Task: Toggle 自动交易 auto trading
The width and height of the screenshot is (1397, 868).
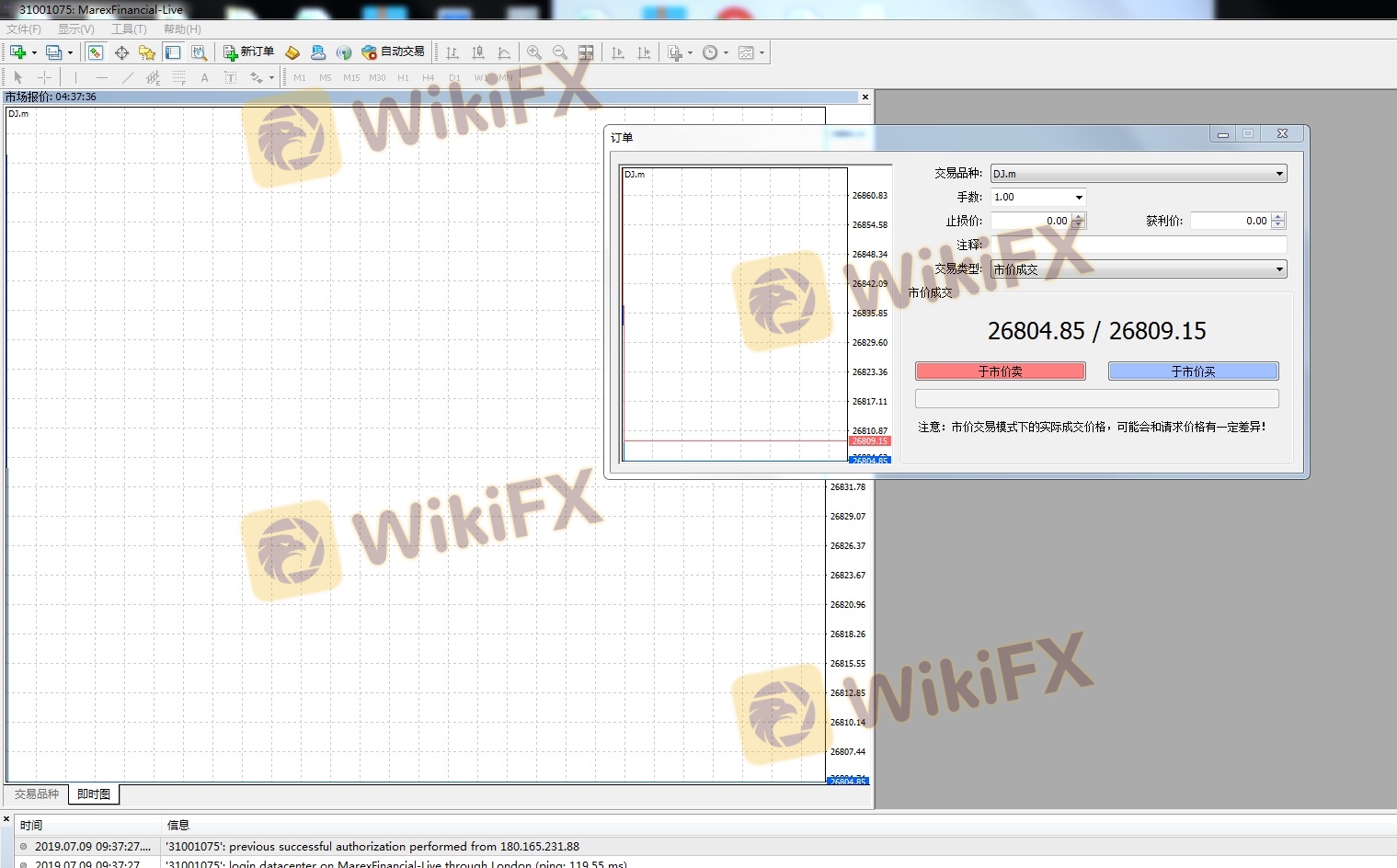Action: [394, 52]
